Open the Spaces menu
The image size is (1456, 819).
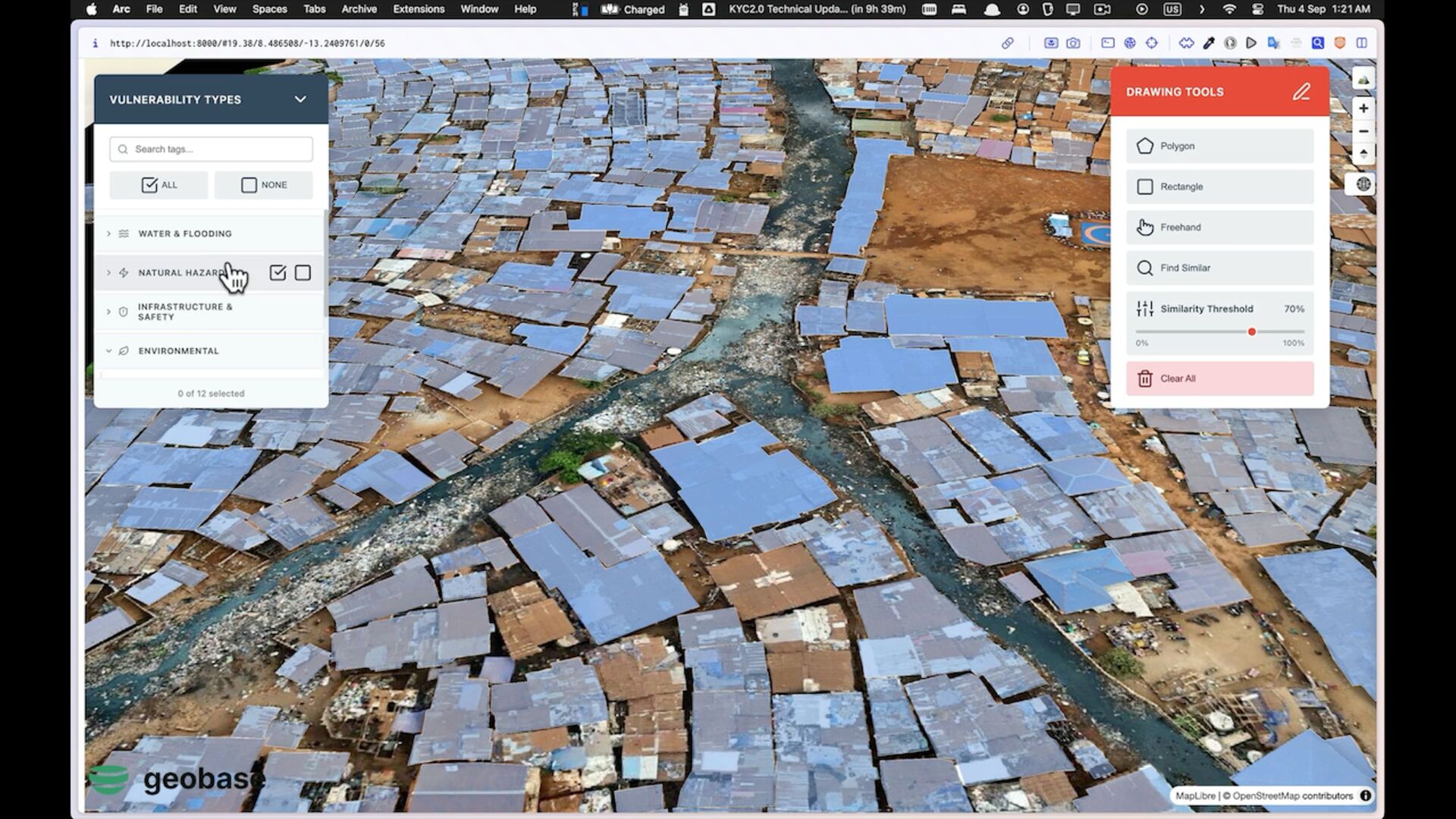(269, 9)
